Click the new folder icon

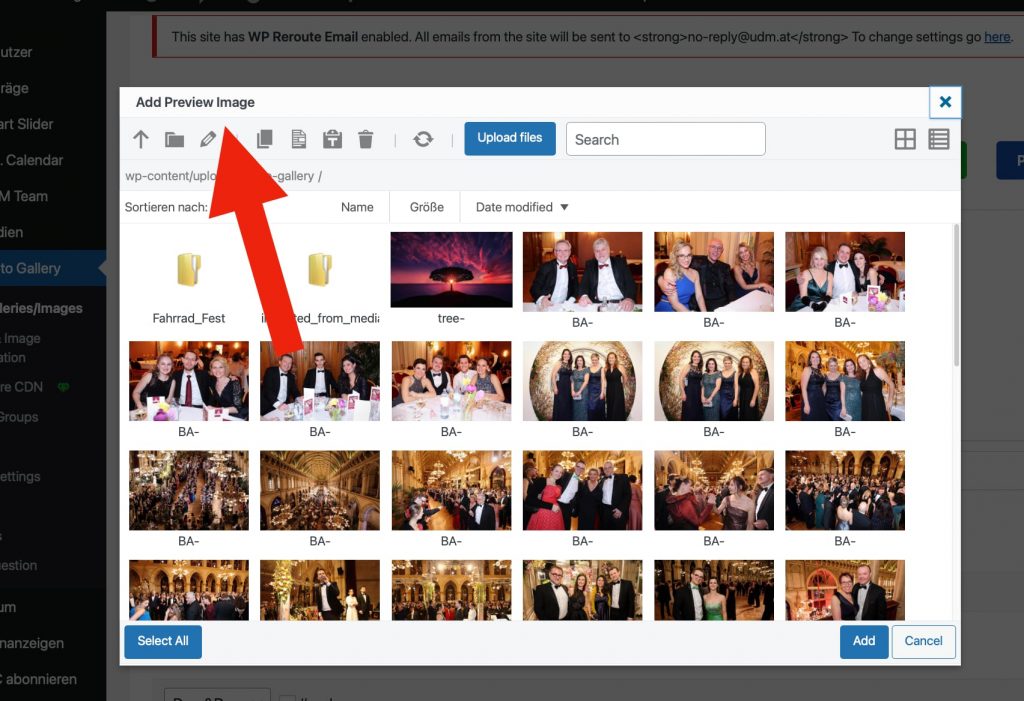(174, 140)
